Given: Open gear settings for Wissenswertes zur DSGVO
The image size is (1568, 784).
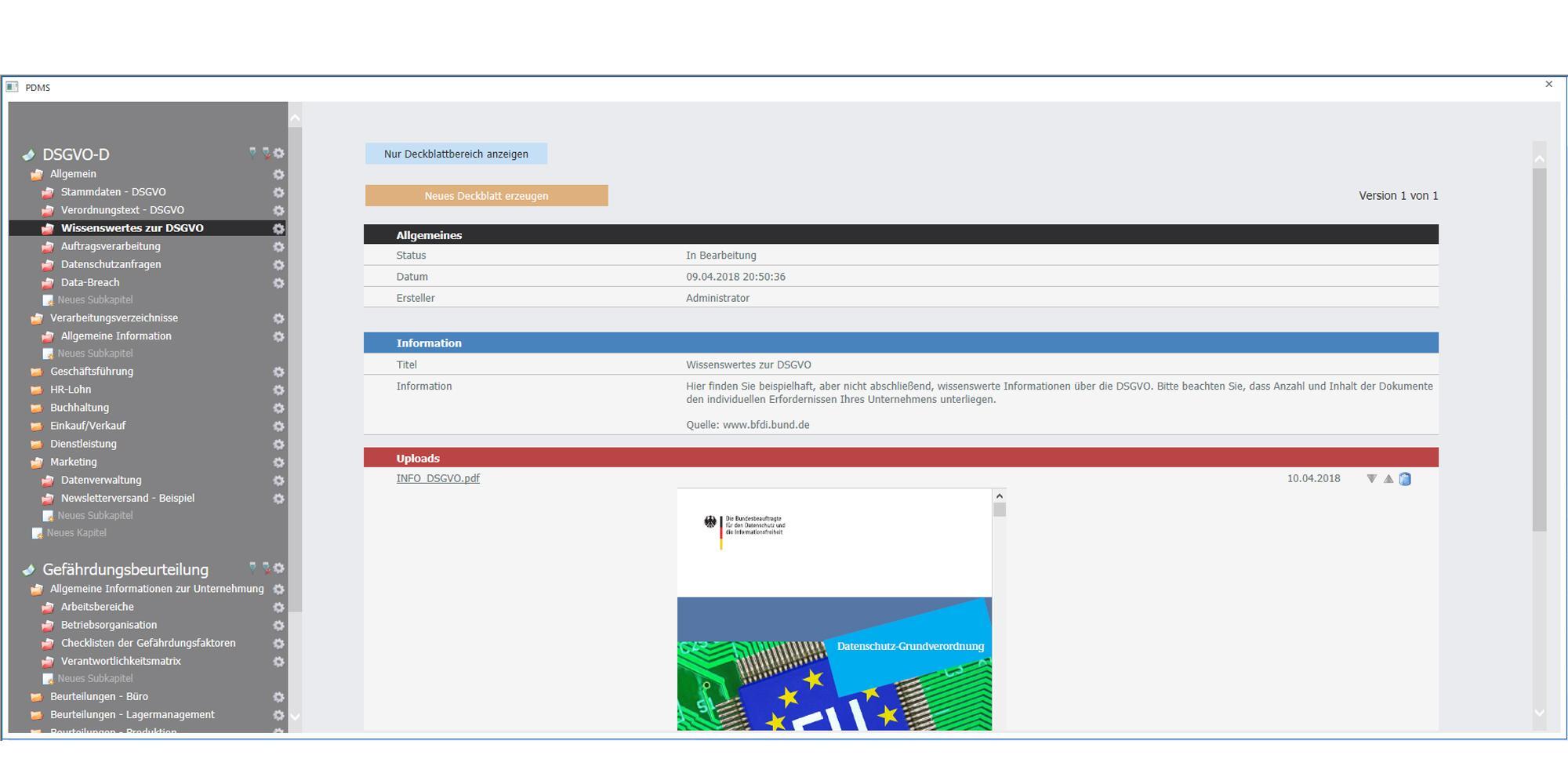Looking at the screenshot, I should [278, 228].
